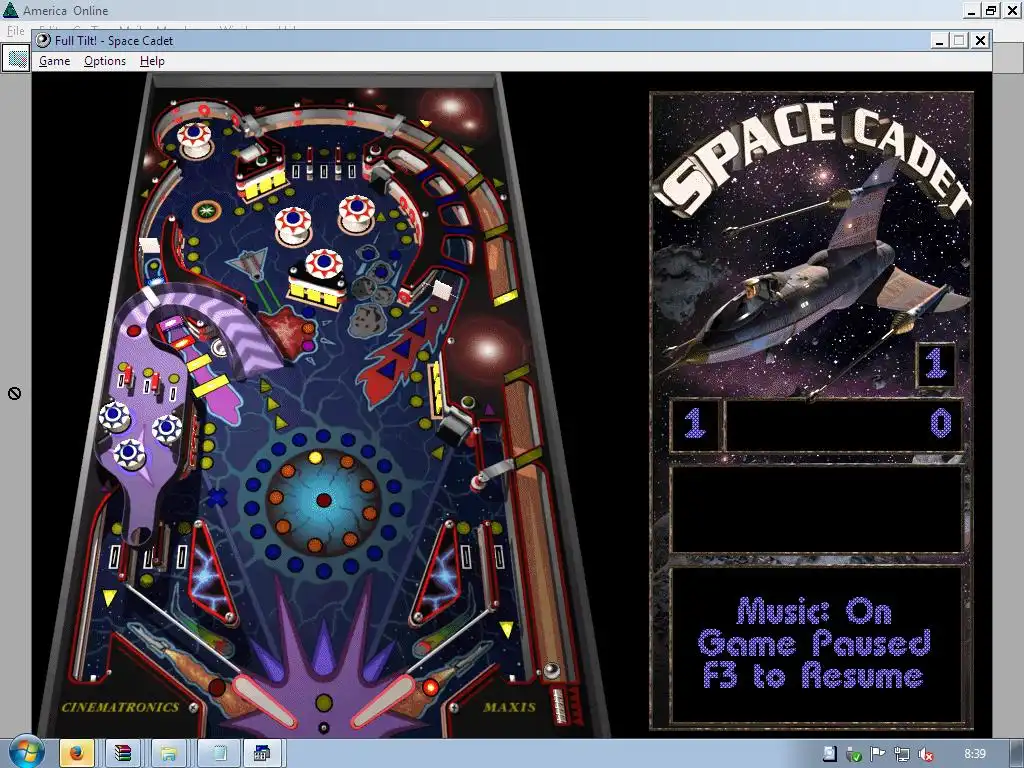Click the network tray icon

tap(902, 755)
